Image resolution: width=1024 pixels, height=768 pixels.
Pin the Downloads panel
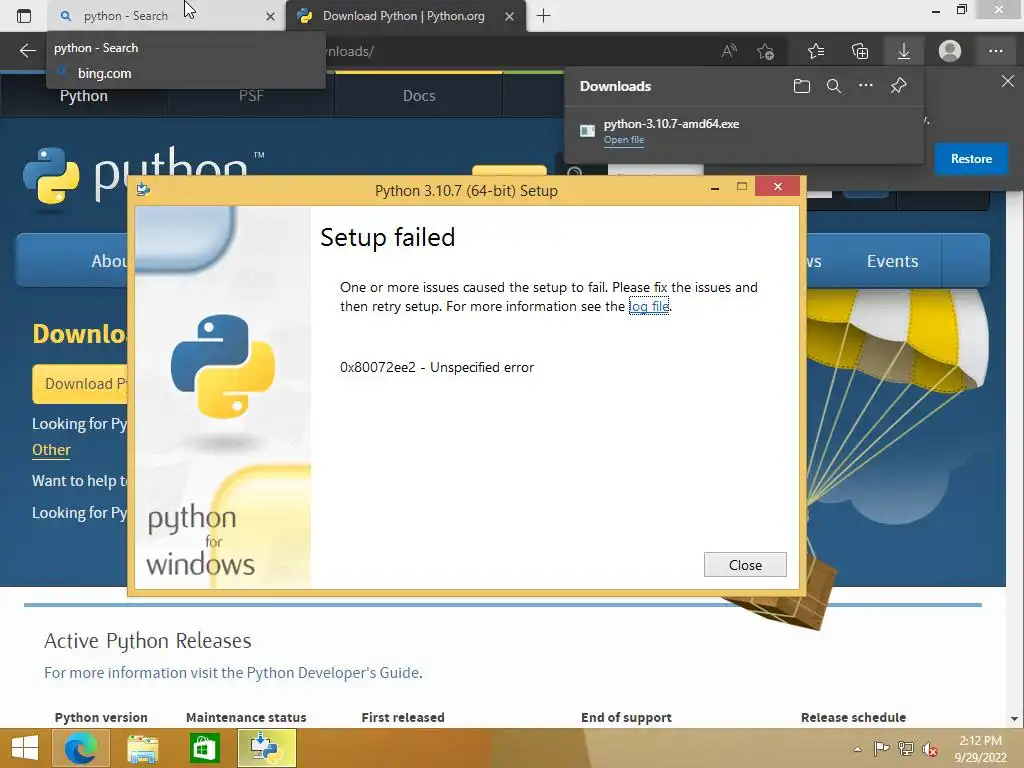tap(899, 86)
